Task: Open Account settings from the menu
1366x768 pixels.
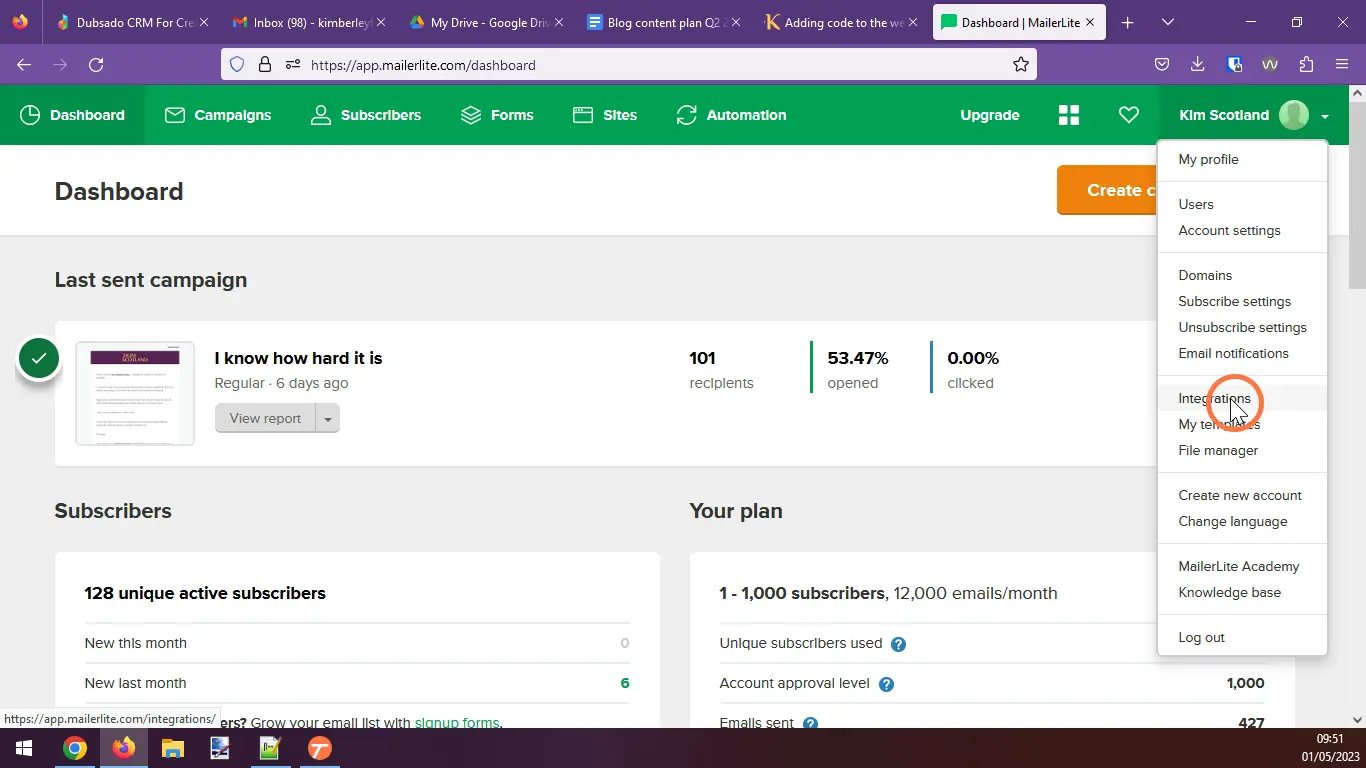Action: [x=1229, y=230]
